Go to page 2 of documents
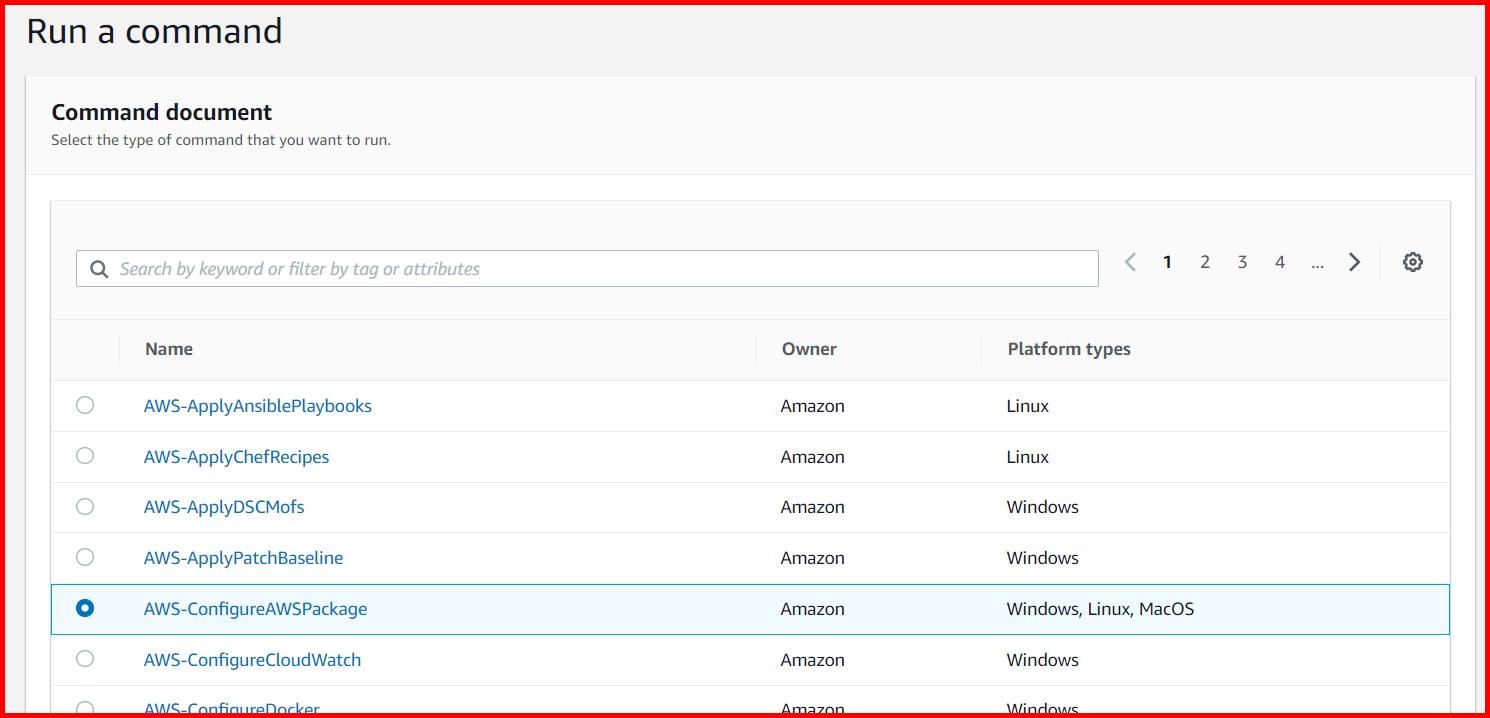This screenshot has height=718, width=1490. [1205, 261]
